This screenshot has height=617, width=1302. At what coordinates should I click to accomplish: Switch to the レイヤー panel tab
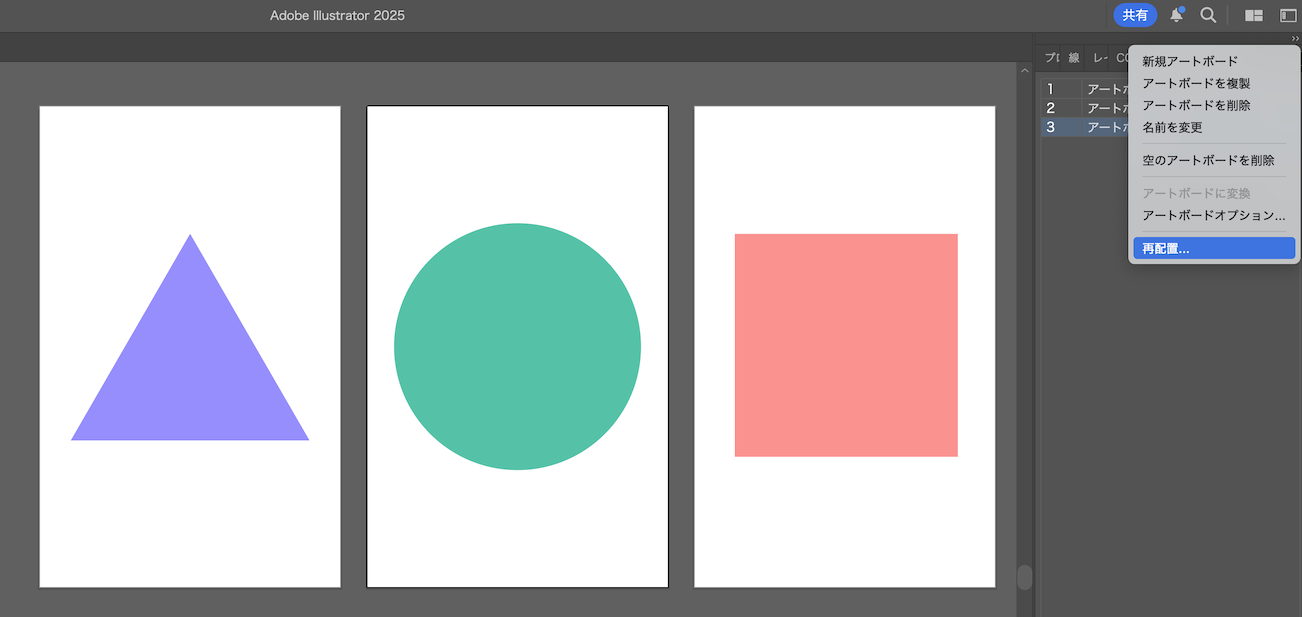click(1100, 58)
